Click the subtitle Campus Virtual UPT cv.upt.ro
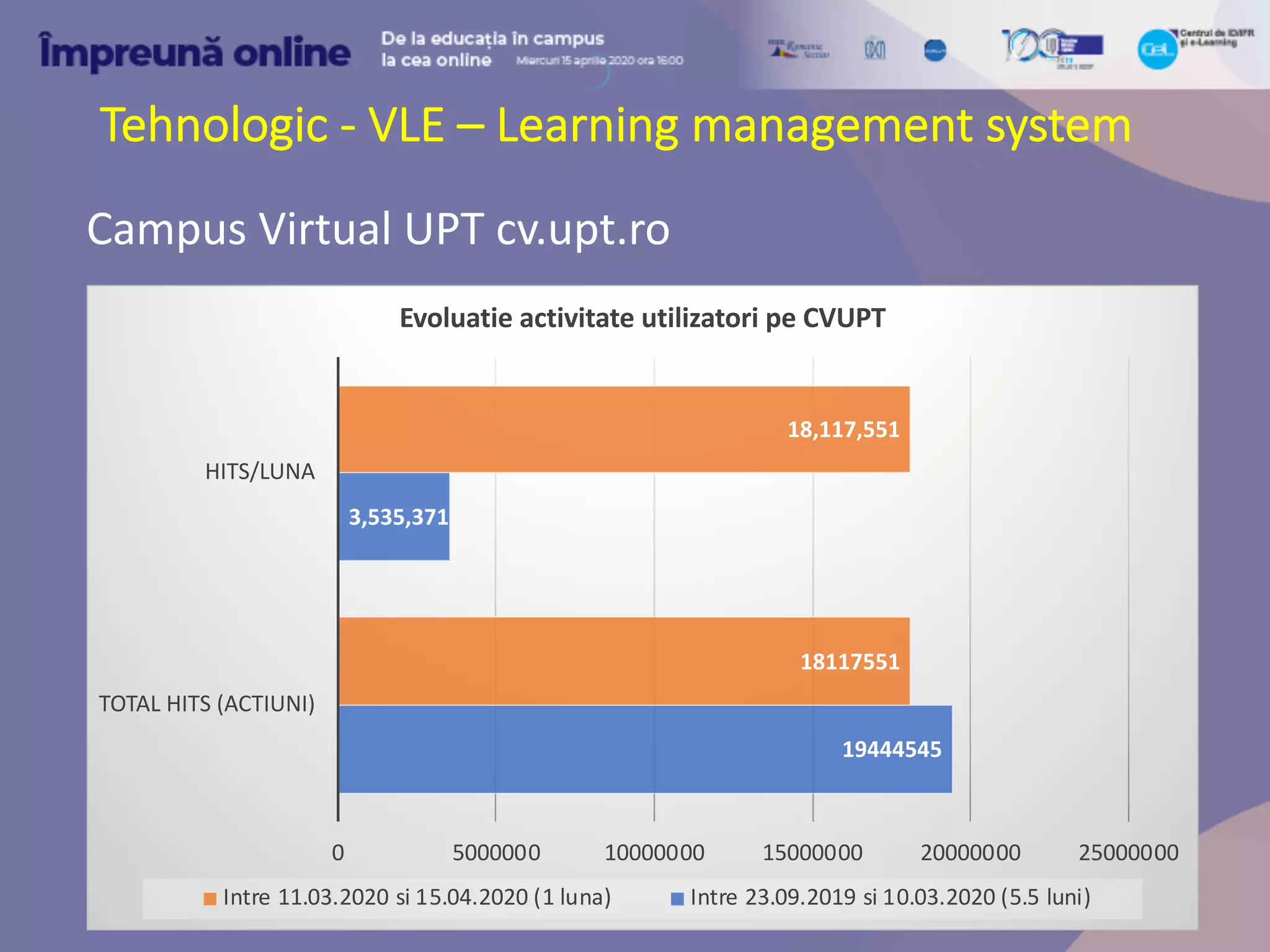Viewport: 1270px width, 952px height. click(x=378, y=229)
